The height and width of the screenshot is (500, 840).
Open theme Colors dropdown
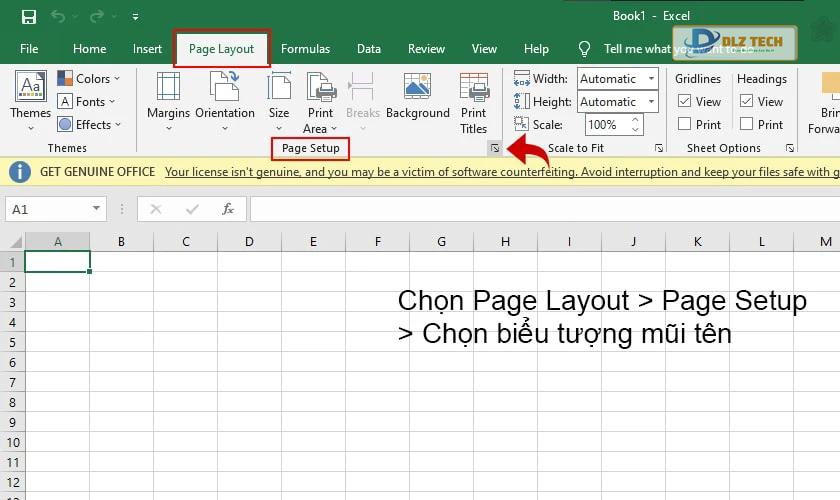pyautogui.click(x=89, y=79)
